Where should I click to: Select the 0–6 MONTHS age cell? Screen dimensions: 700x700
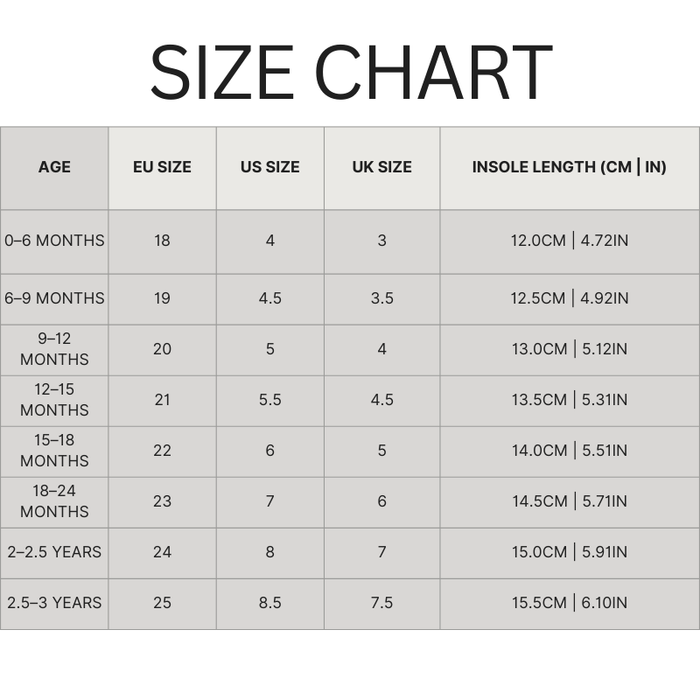pos(54,241)
